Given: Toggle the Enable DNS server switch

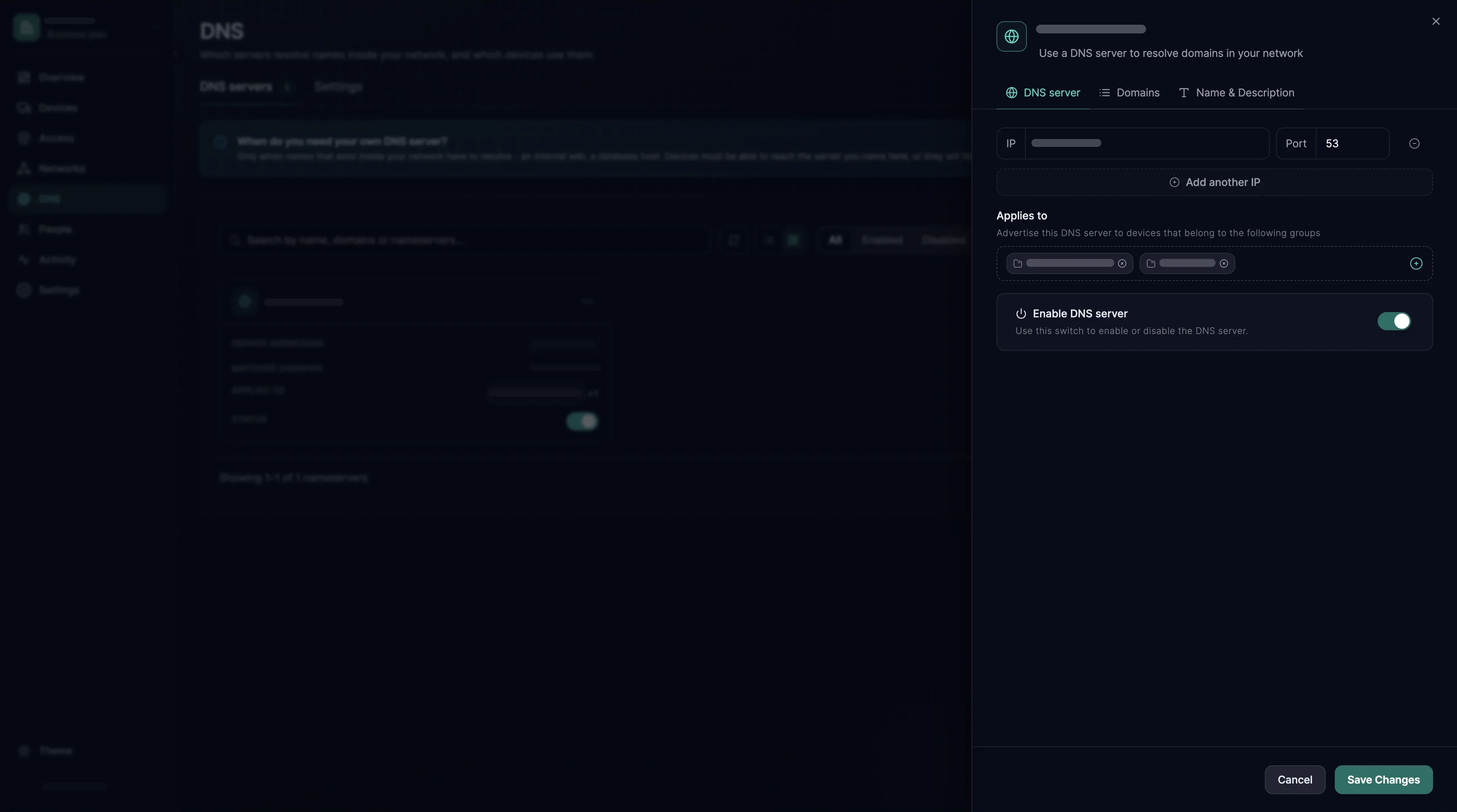Looking at the screenshot, I should click(1394, 321).
